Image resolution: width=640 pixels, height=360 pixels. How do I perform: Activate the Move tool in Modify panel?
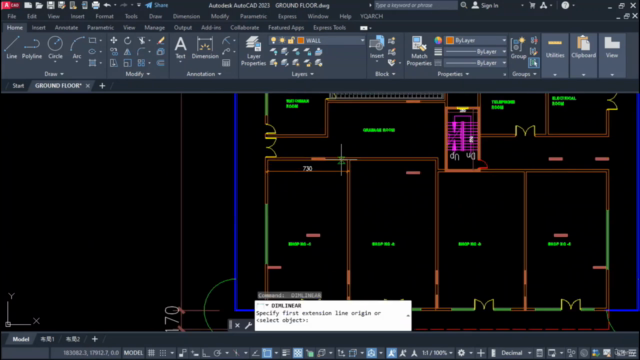pyautogui.click(x=113, y=40)
